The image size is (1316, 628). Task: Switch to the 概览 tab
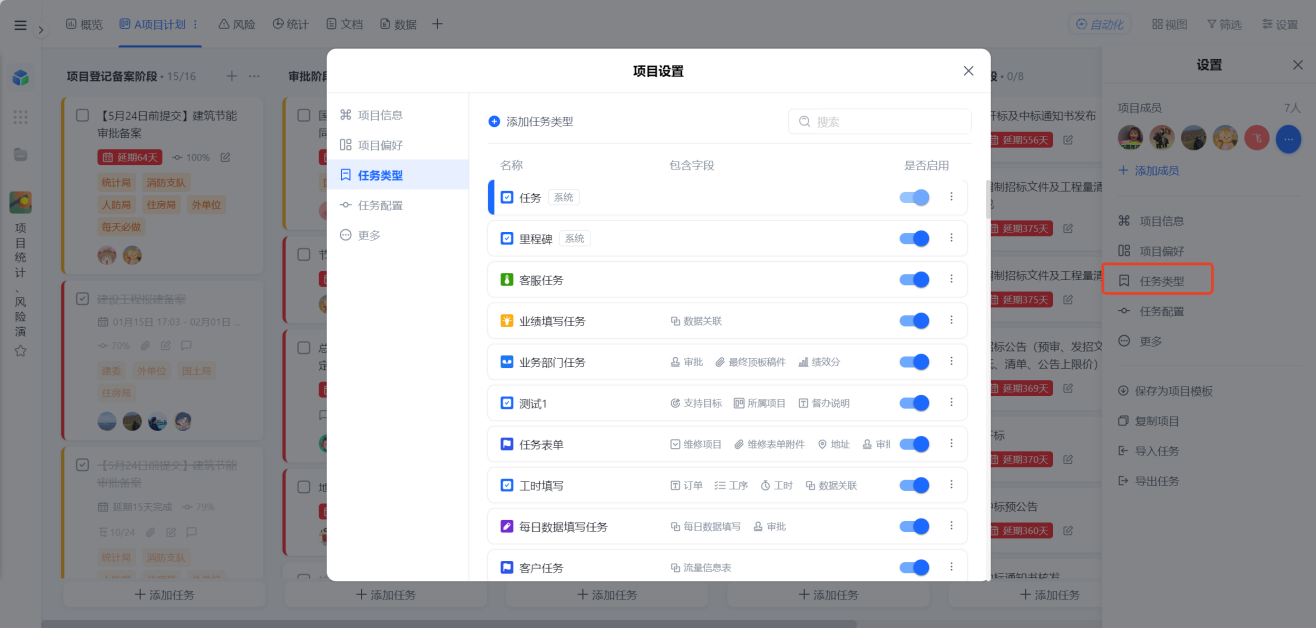84,24
